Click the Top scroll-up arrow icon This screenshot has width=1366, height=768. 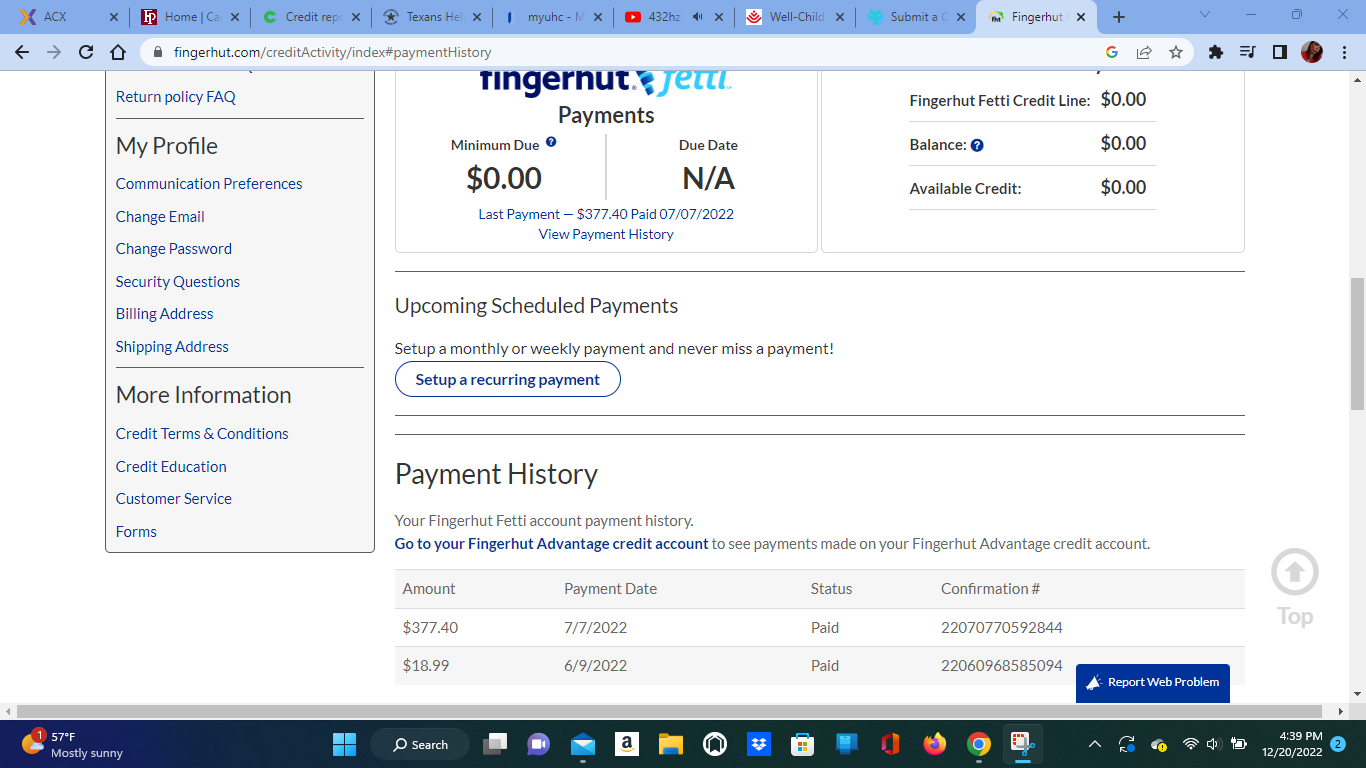tap(1294, 573)
